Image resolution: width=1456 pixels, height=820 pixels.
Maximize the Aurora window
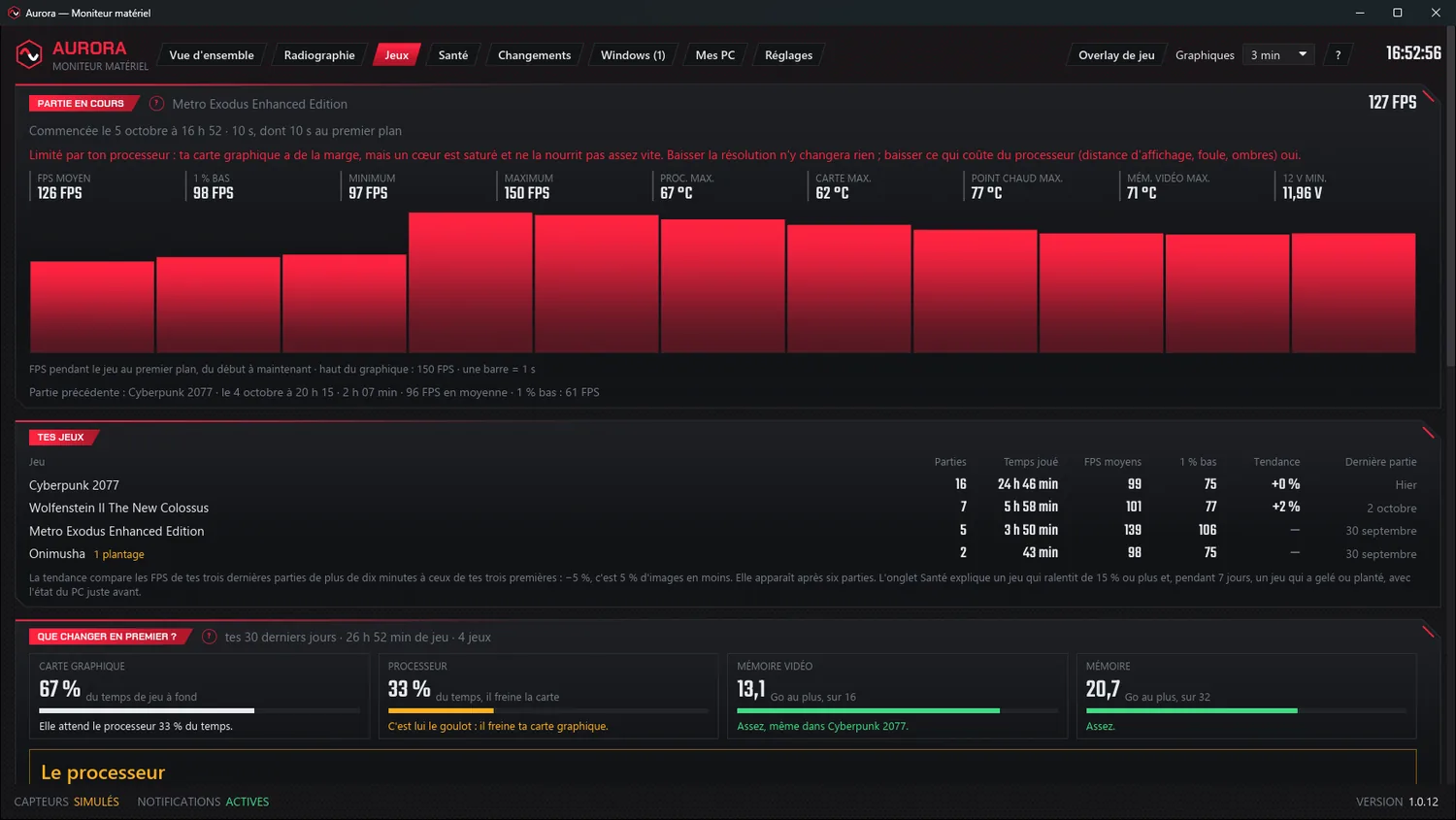(1398, 13)
